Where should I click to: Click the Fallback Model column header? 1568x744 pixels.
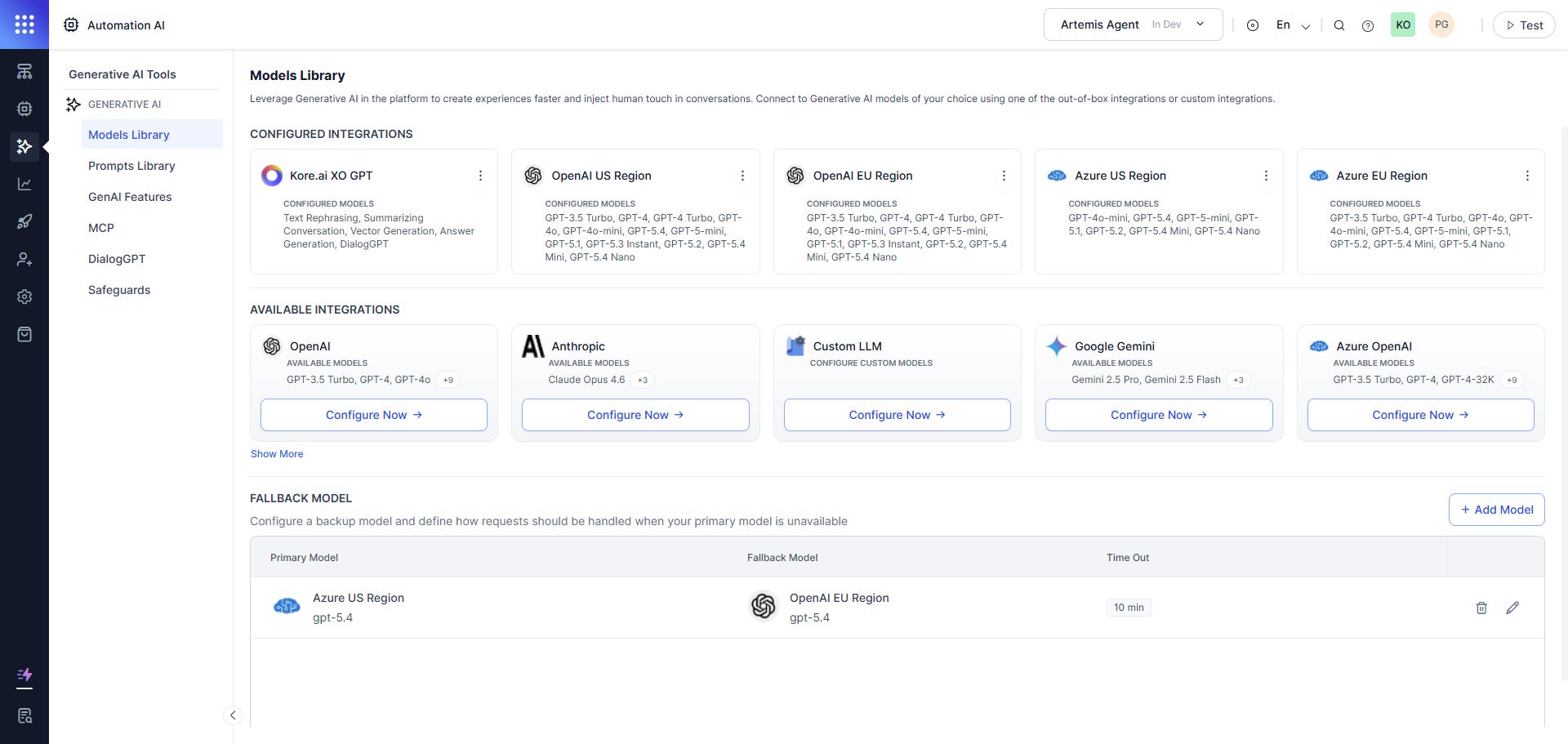point(782,558)
